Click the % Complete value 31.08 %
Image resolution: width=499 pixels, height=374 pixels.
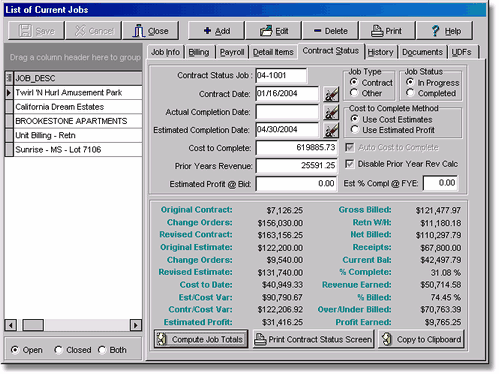coord(446,273)
